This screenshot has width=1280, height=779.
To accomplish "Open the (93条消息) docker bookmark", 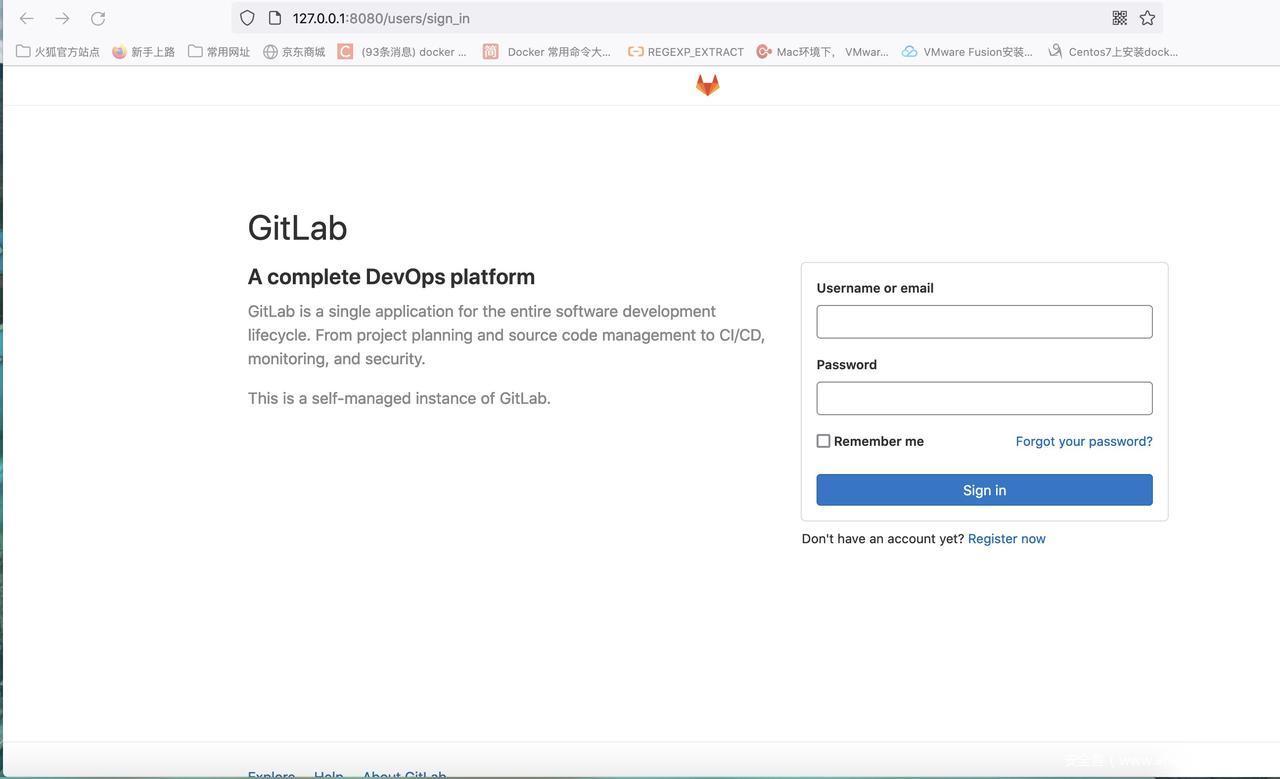I will coord(403,51).
